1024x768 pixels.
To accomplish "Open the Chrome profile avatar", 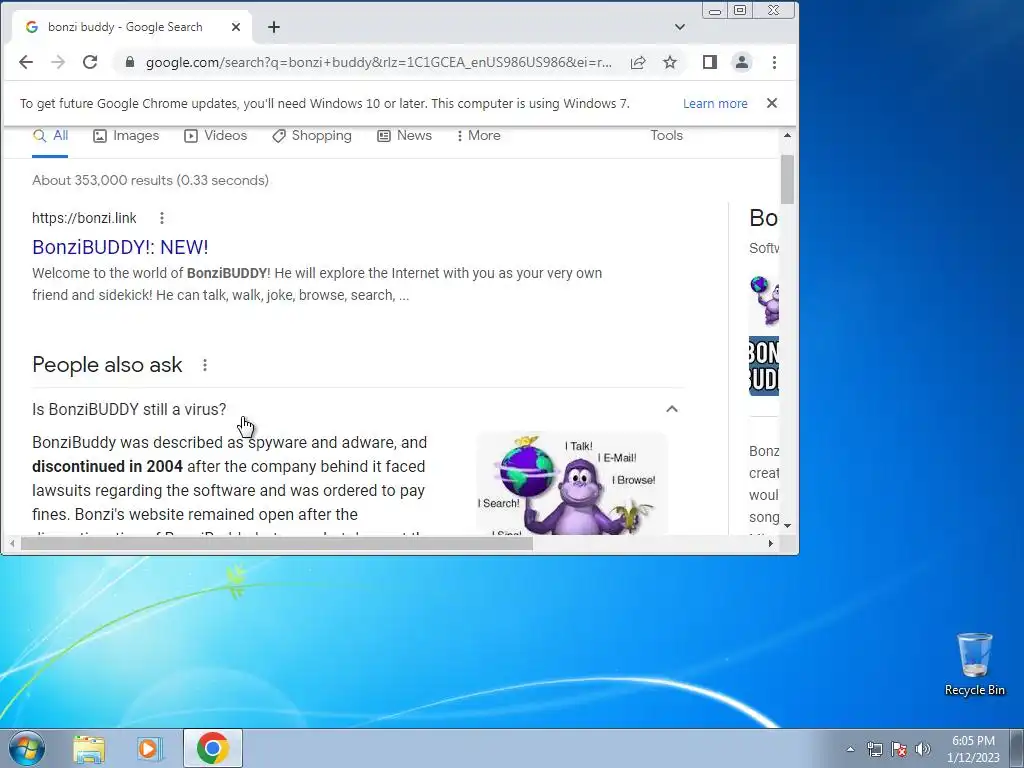I will tap(742, 62).
